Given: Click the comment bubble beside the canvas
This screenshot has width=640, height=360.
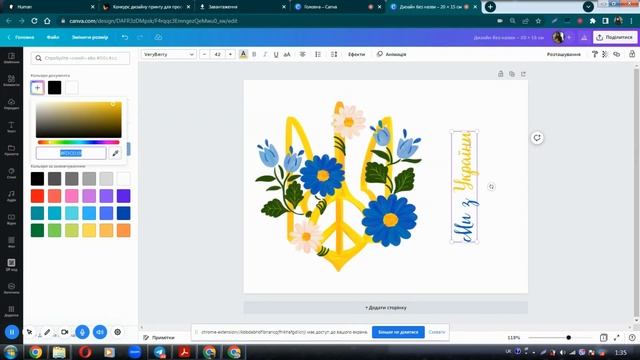Looking at the screenshot, I should (537, 138).
